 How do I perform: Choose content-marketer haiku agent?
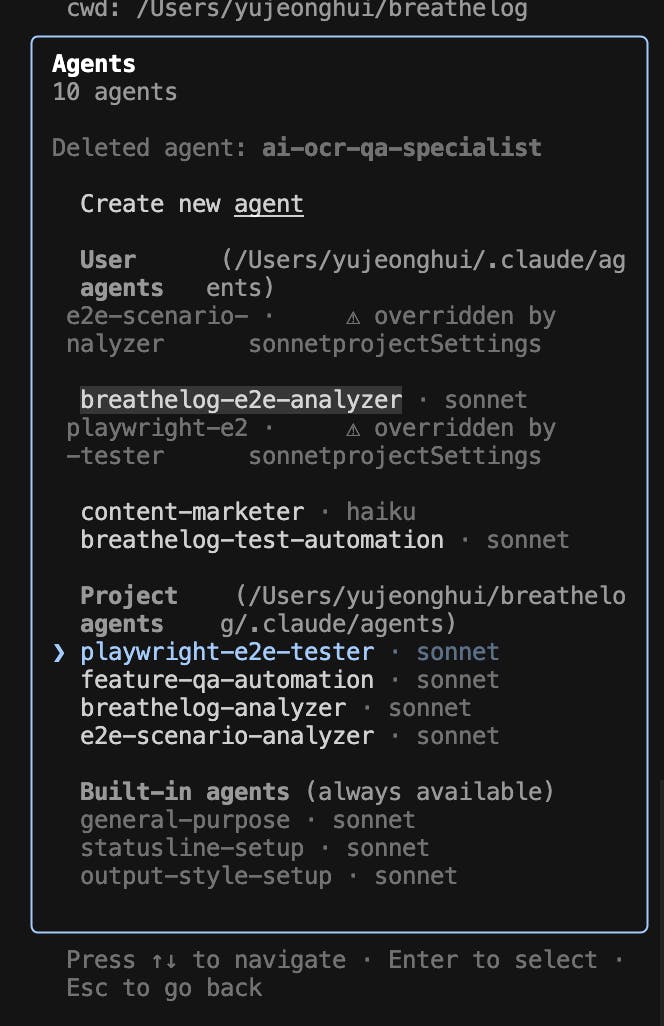pyautogui.click(x=248, y=512)
